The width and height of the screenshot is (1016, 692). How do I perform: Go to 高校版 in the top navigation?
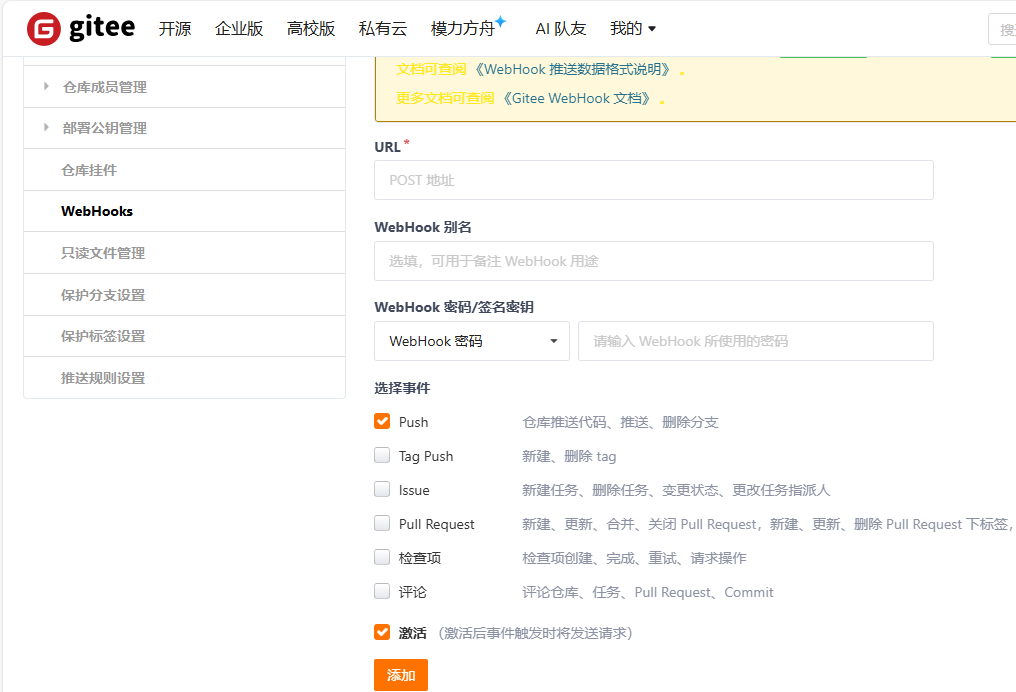311,29
